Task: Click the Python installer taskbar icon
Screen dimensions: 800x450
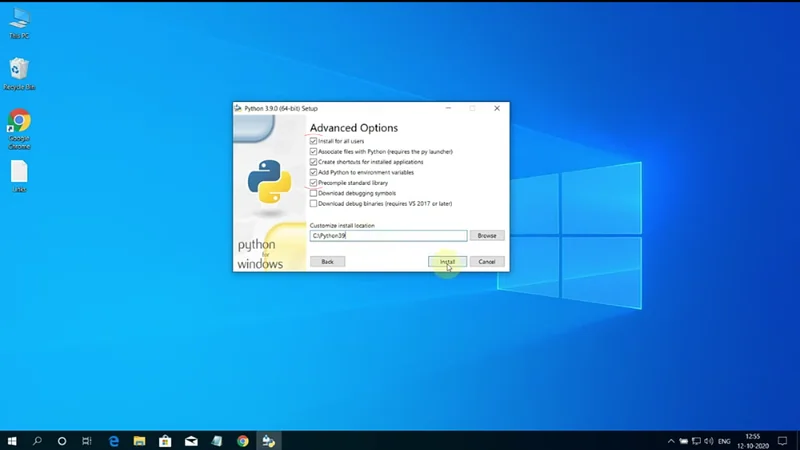Action: (x=268, y=440)
